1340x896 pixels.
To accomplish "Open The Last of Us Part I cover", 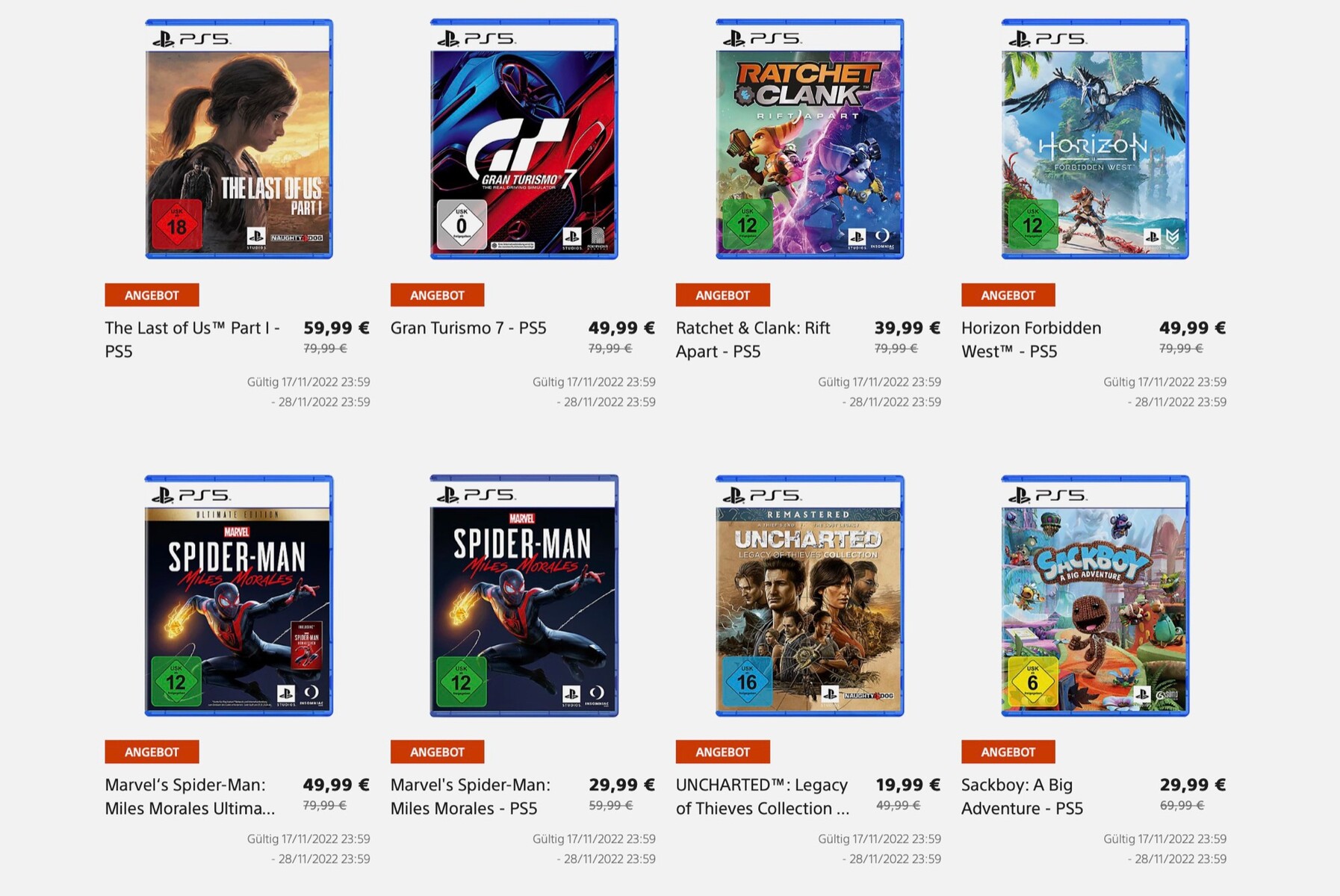I will pos(238,140).
